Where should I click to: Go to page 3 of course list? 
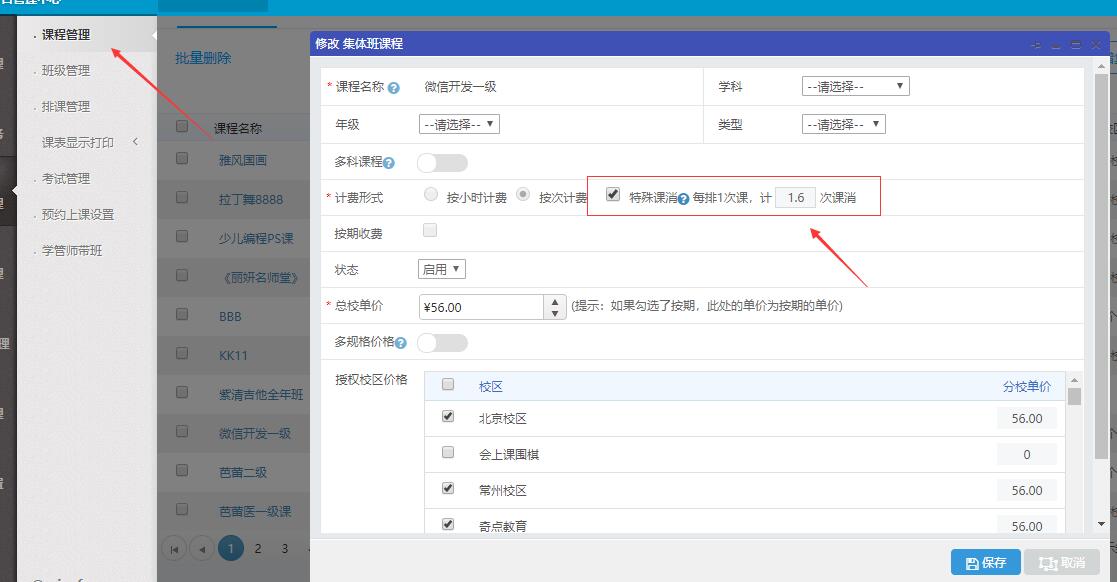tap(285, 549)
